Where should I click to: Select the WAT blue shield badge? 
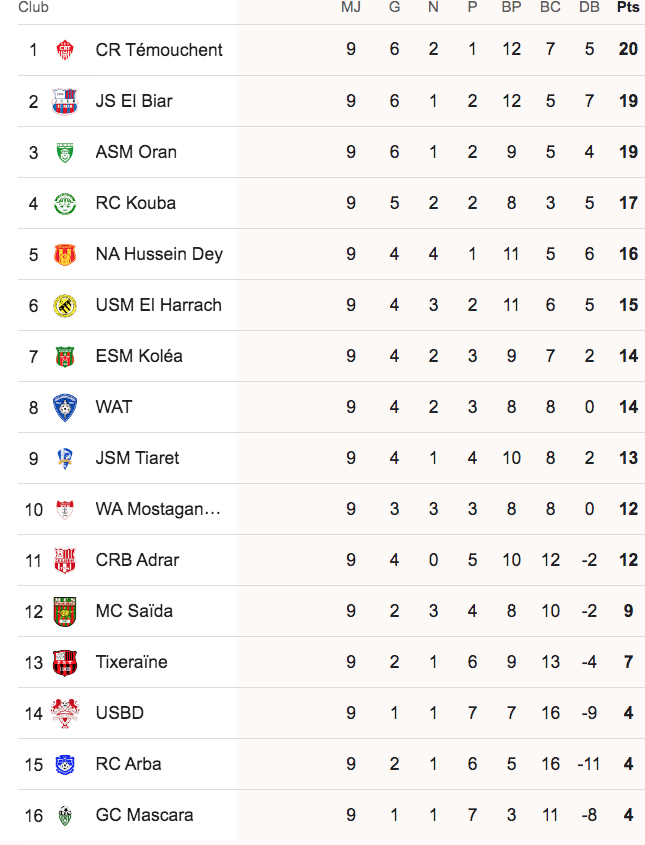coord(65,407)
